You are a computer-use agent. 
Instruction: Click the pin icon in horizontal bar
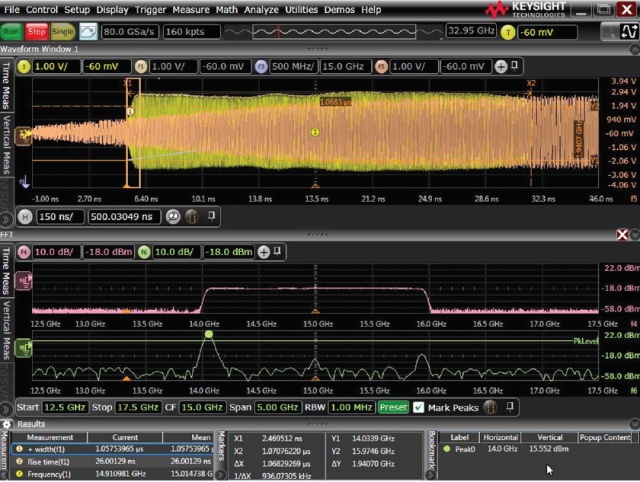(x=211, y=216)
